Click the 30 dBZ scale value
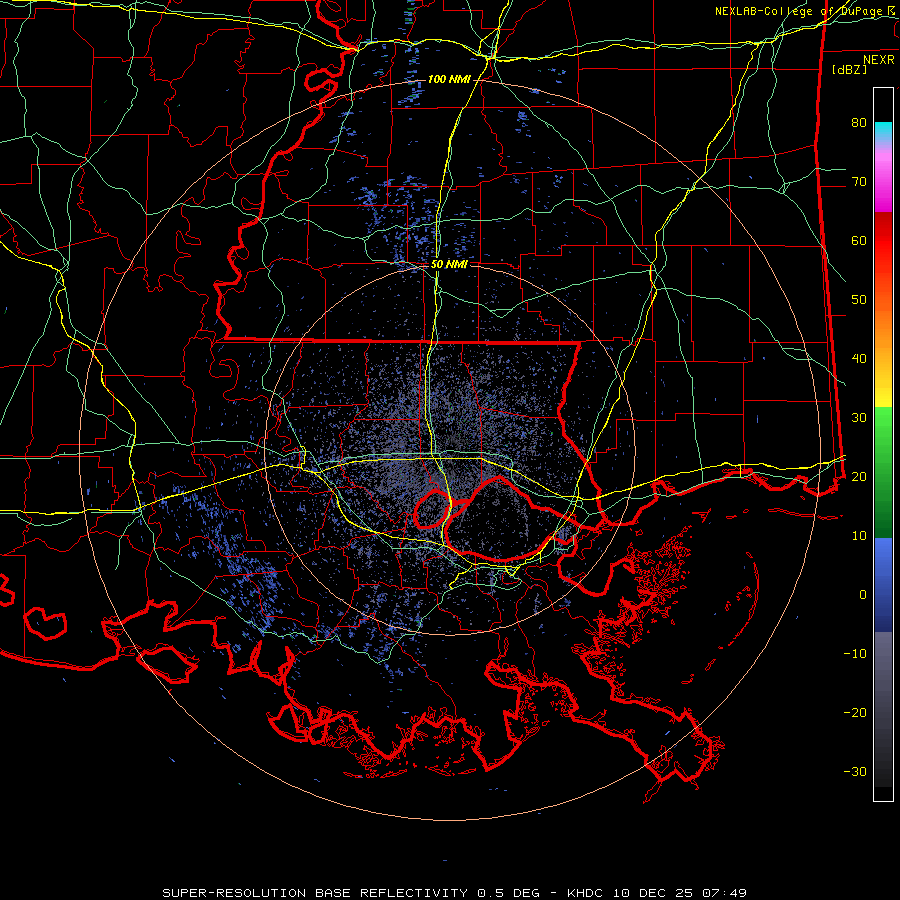This screenshot has height=900, width=900. click(859, 418)
